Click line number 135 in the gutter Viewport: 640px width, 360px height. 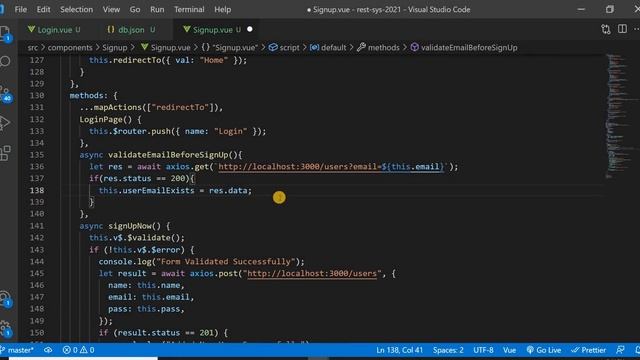pos(37,155)
